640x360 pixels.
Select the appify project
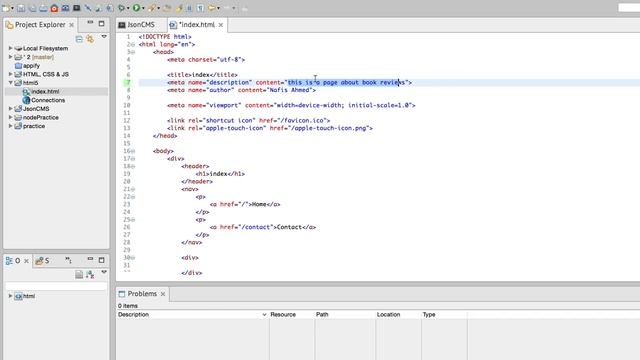[31, 66]
